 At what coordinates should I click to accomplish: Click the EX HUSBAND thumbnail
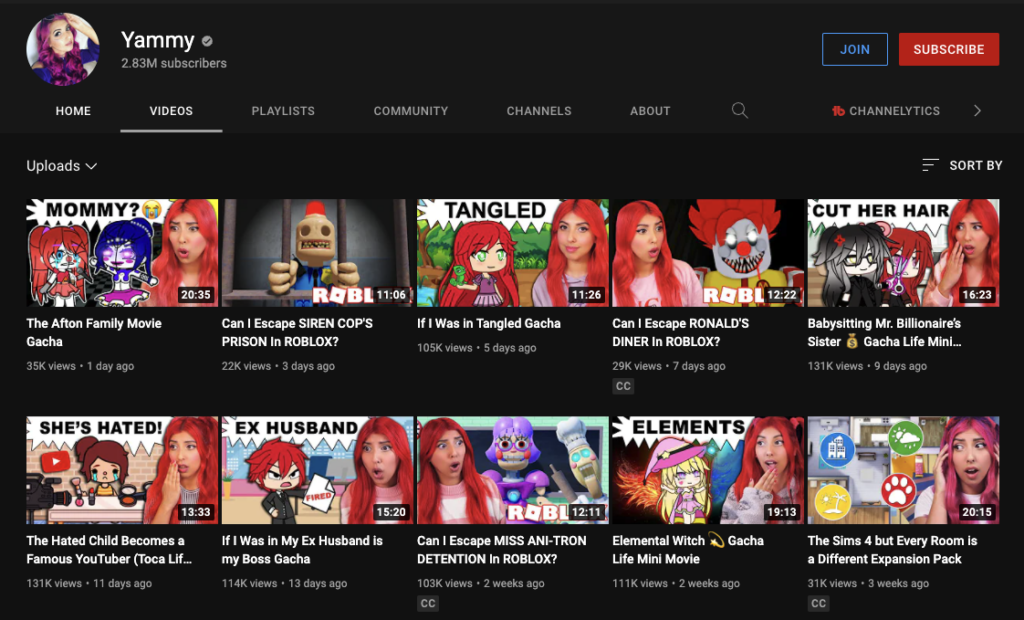click(317, 470)
